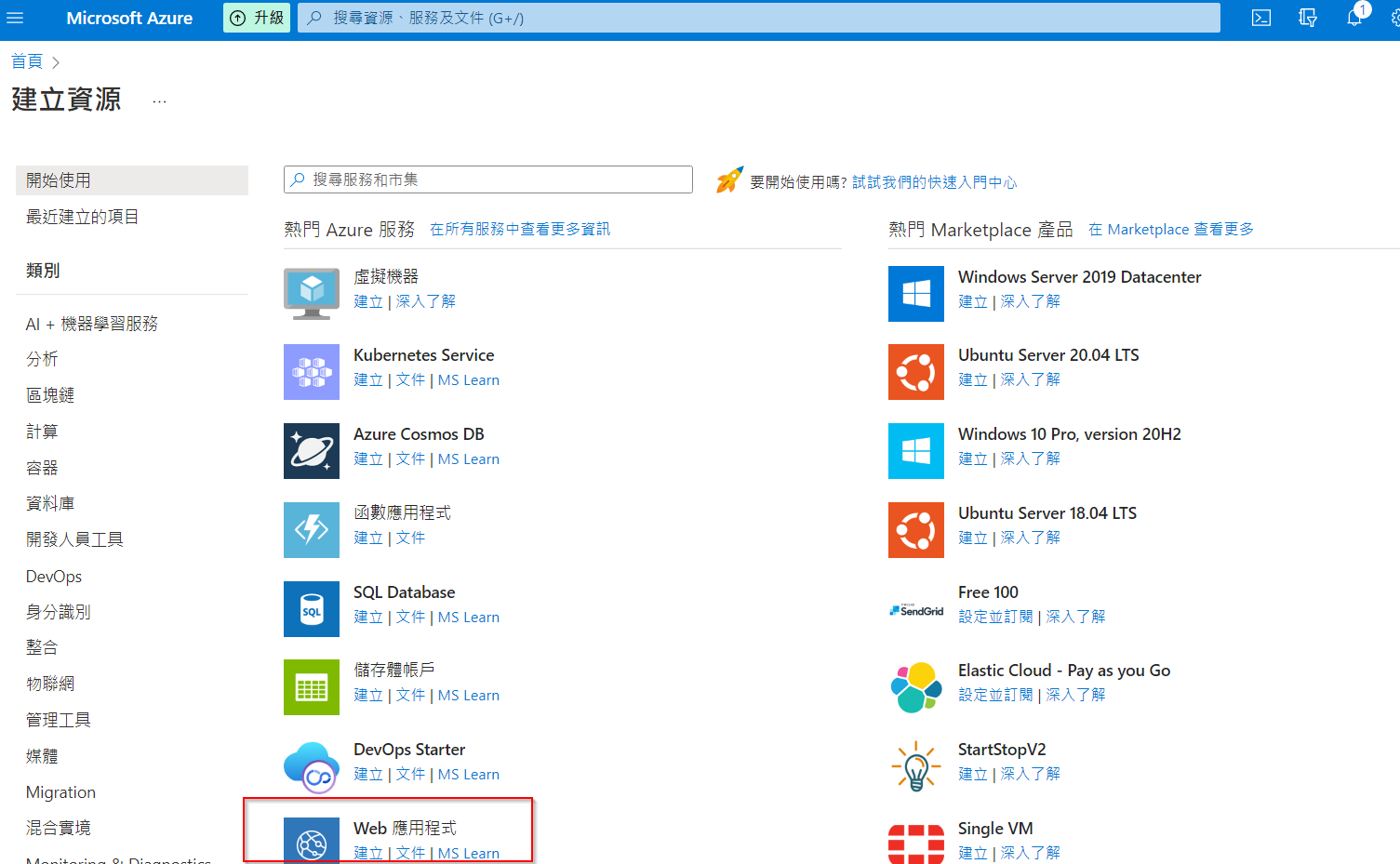Choose the 管理工具 category

pyautogui.click(x=59, y=720)
